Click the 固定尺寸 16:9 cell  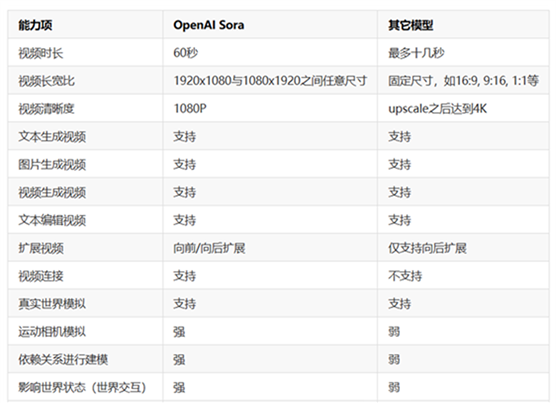coord(463,81)
